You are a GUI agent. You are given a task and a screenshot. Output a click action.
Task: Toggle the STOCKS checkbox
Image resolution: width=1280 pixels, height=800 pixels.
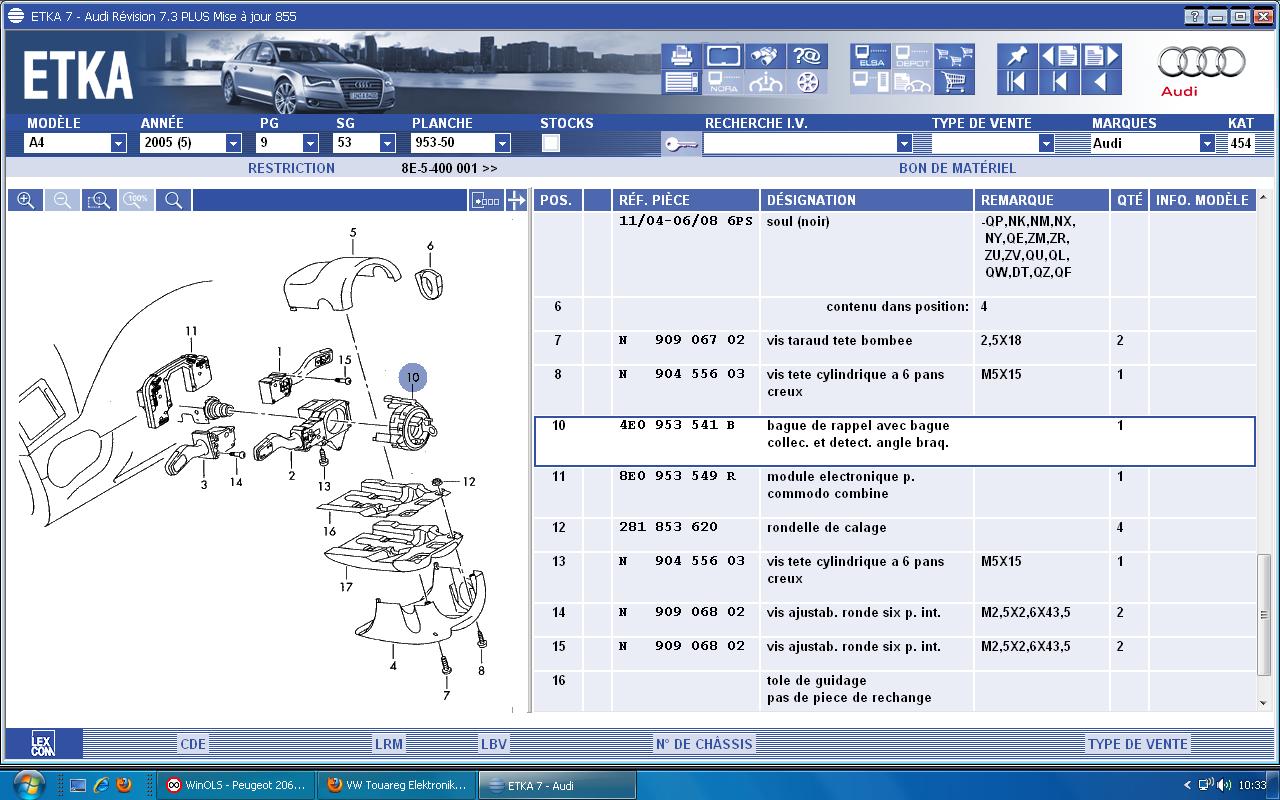[550, 143]
